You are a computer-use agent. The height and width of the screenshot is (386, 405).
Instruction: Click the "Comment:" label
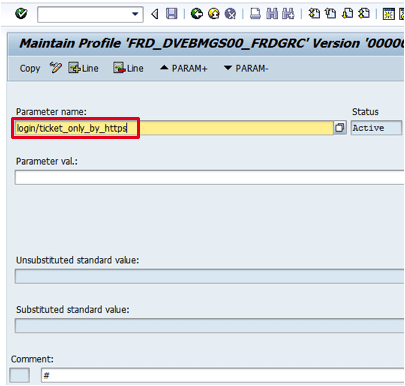[x=32, y=359]
